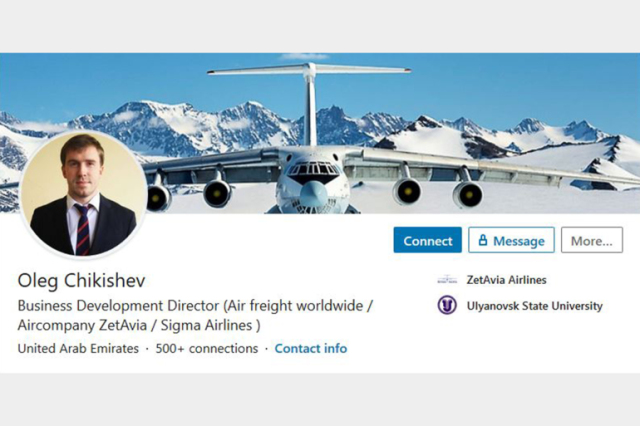
Task: Click the ZetAvia Airlines company logo icon
Action: [447, 280]
